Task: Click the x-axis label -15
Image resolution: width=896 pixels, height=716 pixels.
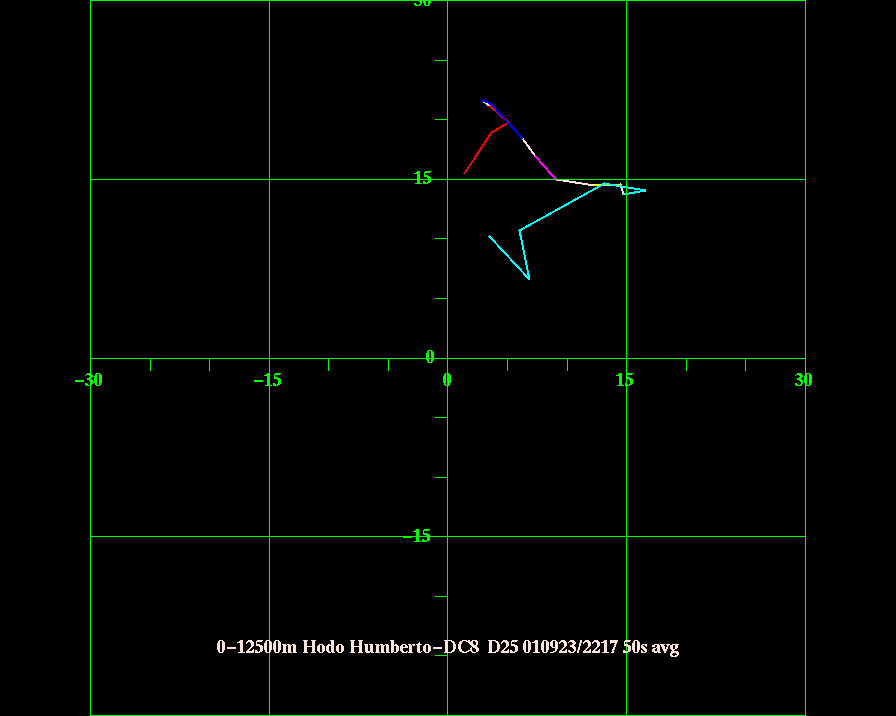Action: click(x=267, y=380)
